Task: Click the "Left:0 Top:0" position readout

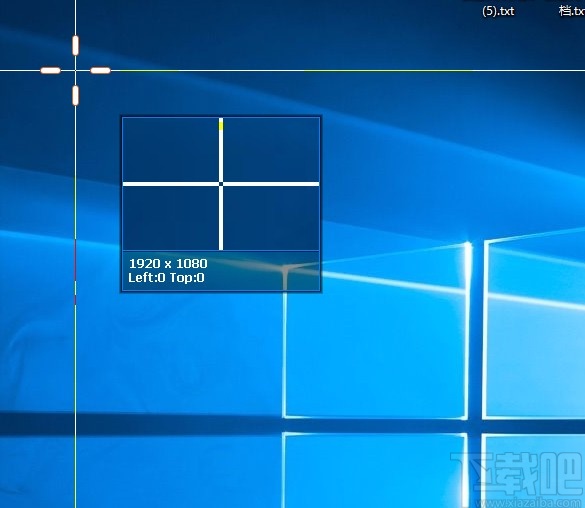Action: (166, 278)
